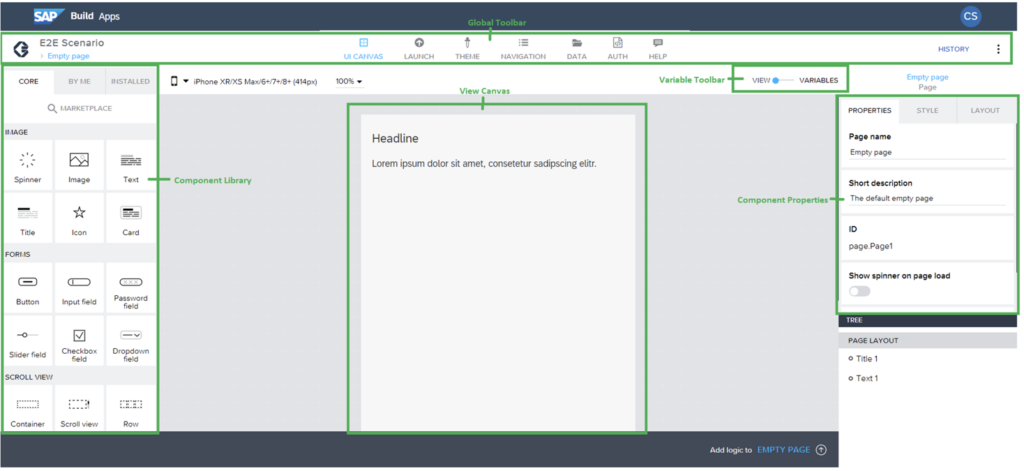
Task: Open the Help speech bubble icon
Action: pyautogui.click(x=658, y=43)
